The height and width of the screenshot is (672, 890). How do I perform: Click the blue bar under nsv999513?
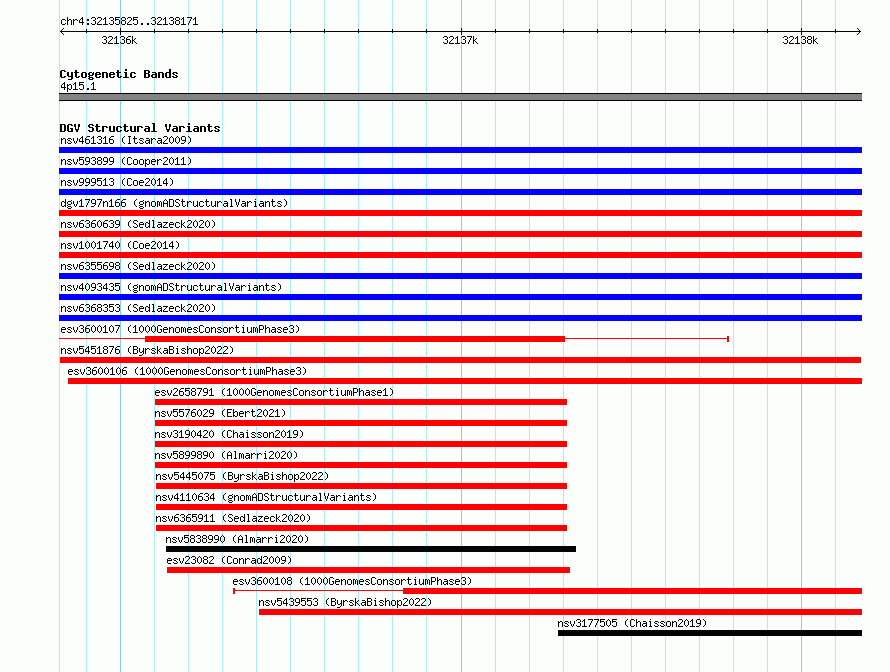pos(460,192)
